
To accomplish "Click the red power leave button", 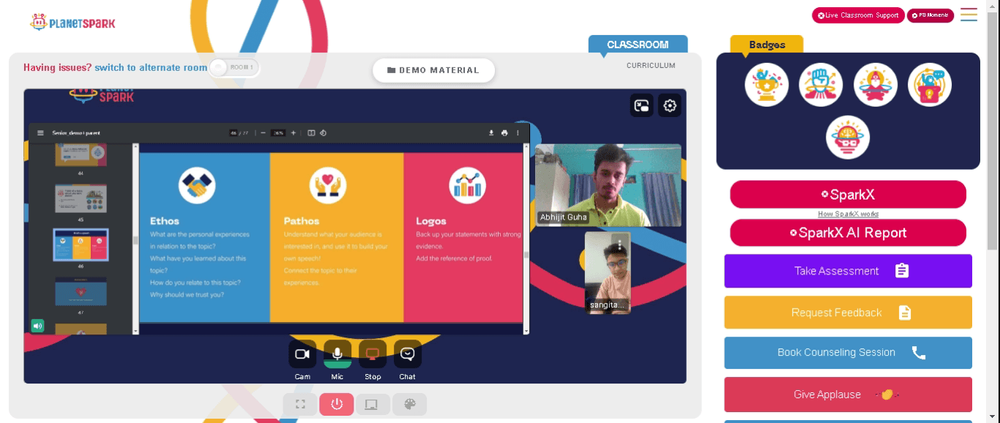I will pyautogui.click(x=337, y=404).
